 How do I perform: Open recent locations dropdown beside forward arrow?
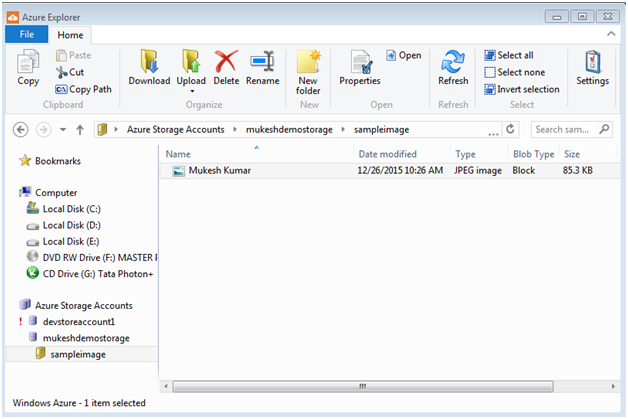click(x=63, y=129)
